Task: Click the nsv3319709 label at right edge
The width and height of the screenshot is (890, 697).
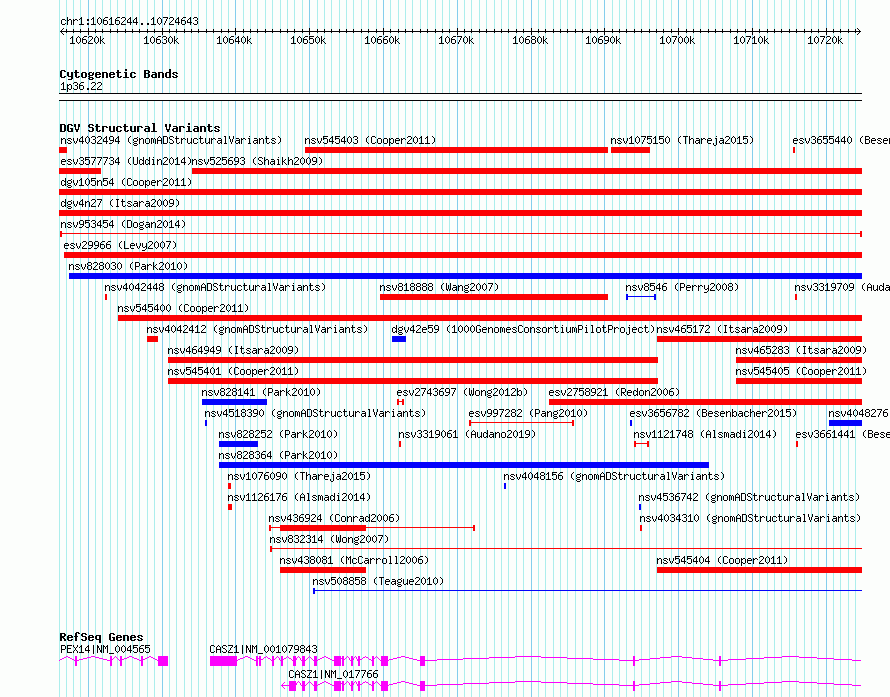Action: (x=842, y=287)
